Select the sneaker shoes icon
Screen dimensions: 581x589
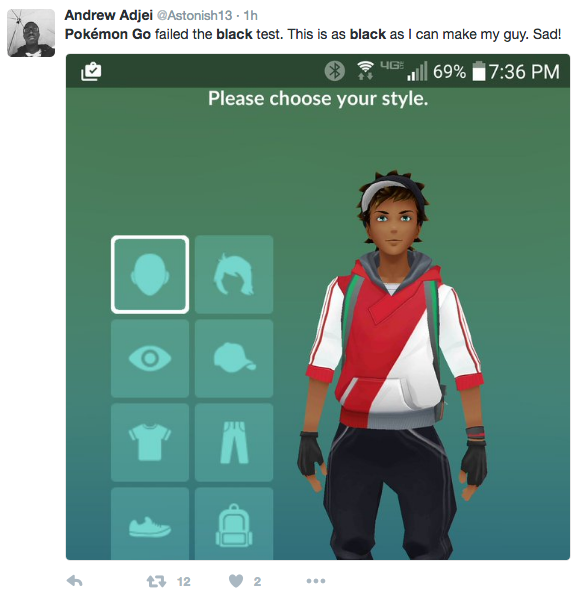(x=150, y=524)
